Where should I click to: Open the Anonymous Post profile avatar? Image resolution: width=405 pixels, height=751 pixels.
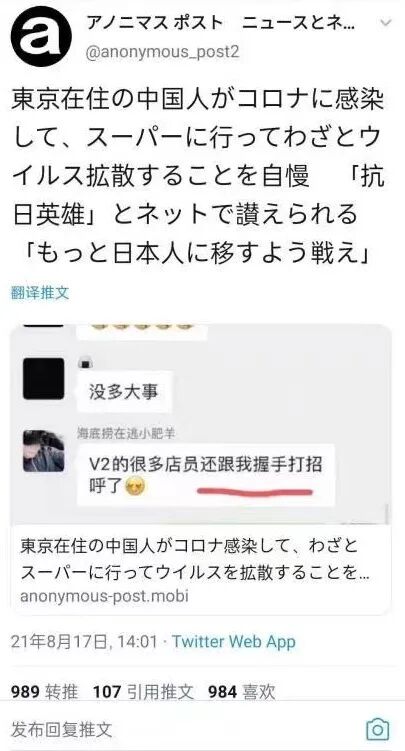[42, 36]
